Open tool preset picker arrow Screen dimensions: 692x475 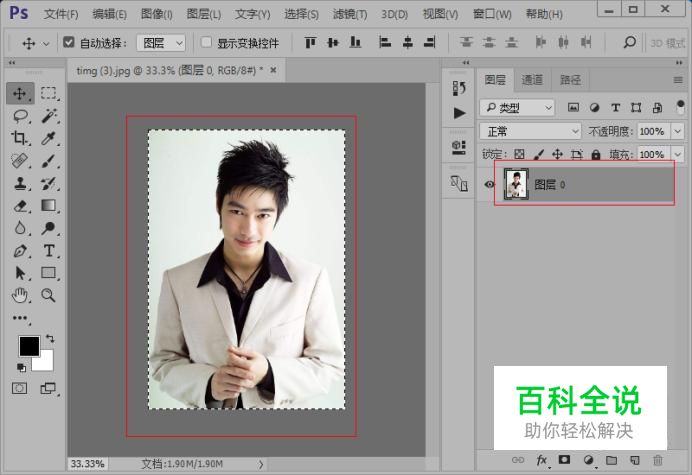point(46,43)
